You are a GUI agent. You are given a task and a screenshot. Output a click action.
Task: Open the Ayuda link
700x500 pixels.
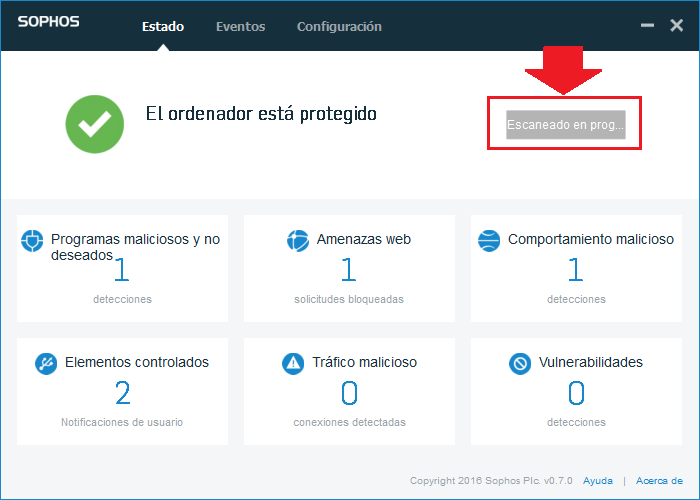(598, 480)
